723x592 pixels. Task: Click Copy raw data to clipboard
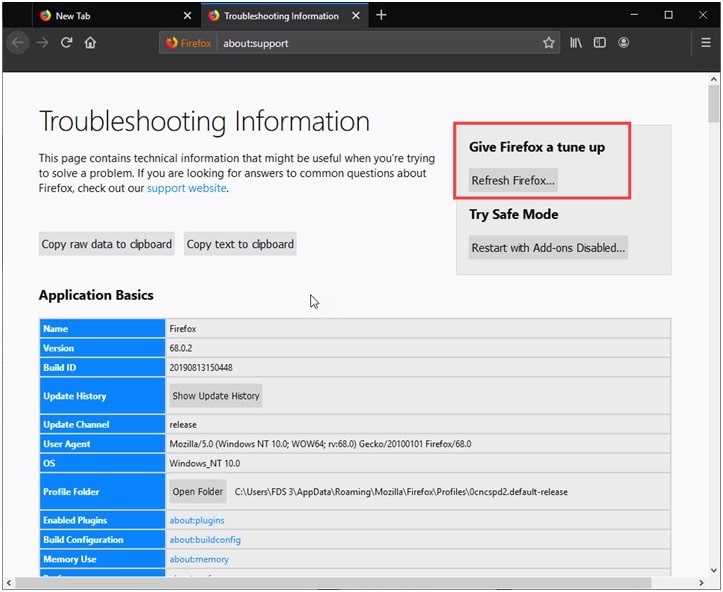[x=107, y=244]
